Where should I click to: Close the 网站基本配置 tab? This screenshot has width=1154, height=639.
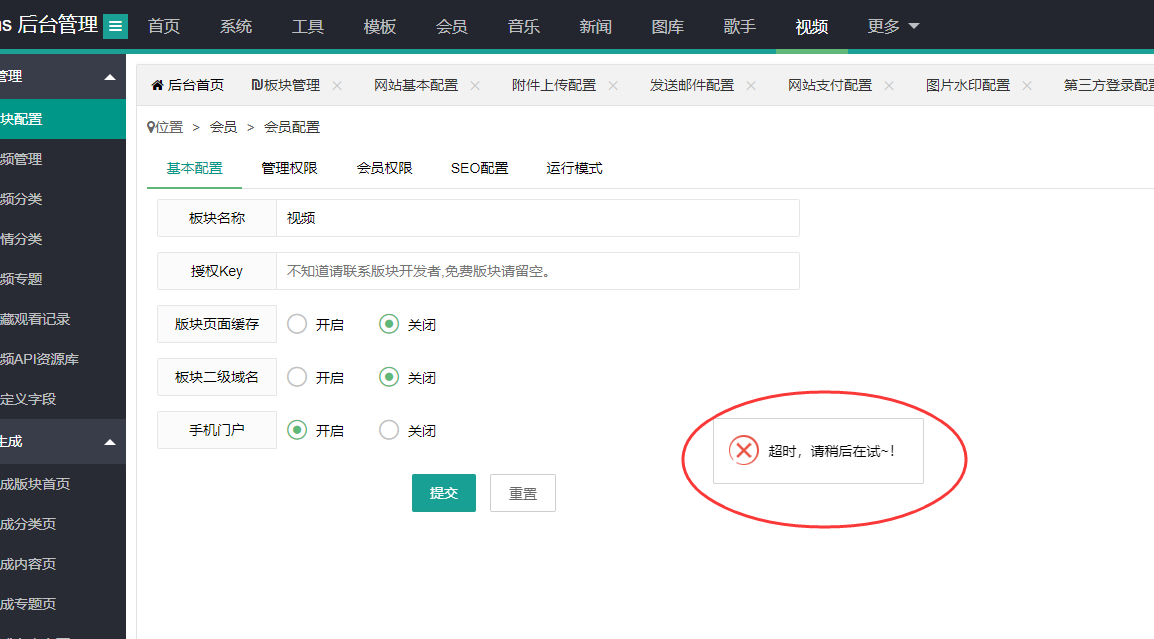[x=475, y=86]
